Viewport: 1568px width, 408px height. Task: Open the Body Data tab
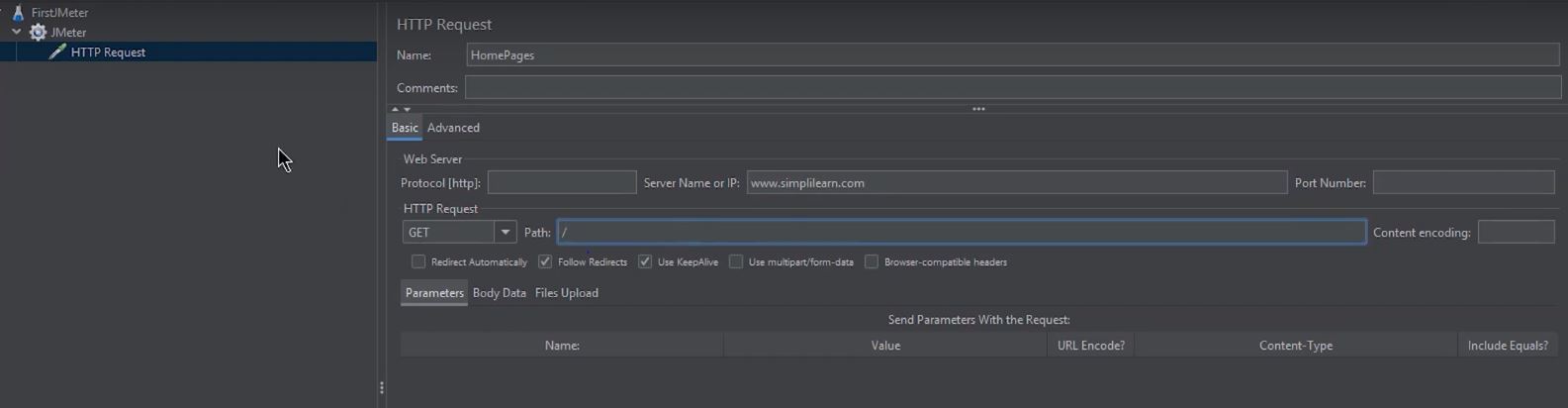coord(499,293)
